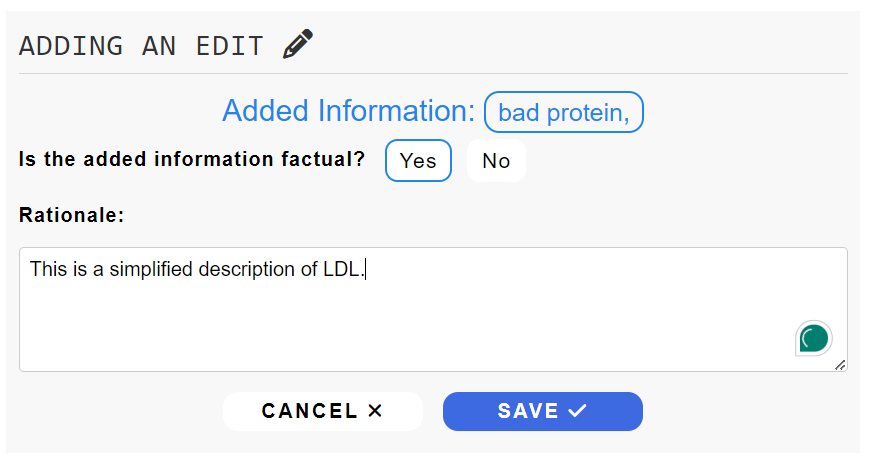Click the "ADDING AN EDIT" heading text
The image size is (874, 472).
click(x=141, y=46)
